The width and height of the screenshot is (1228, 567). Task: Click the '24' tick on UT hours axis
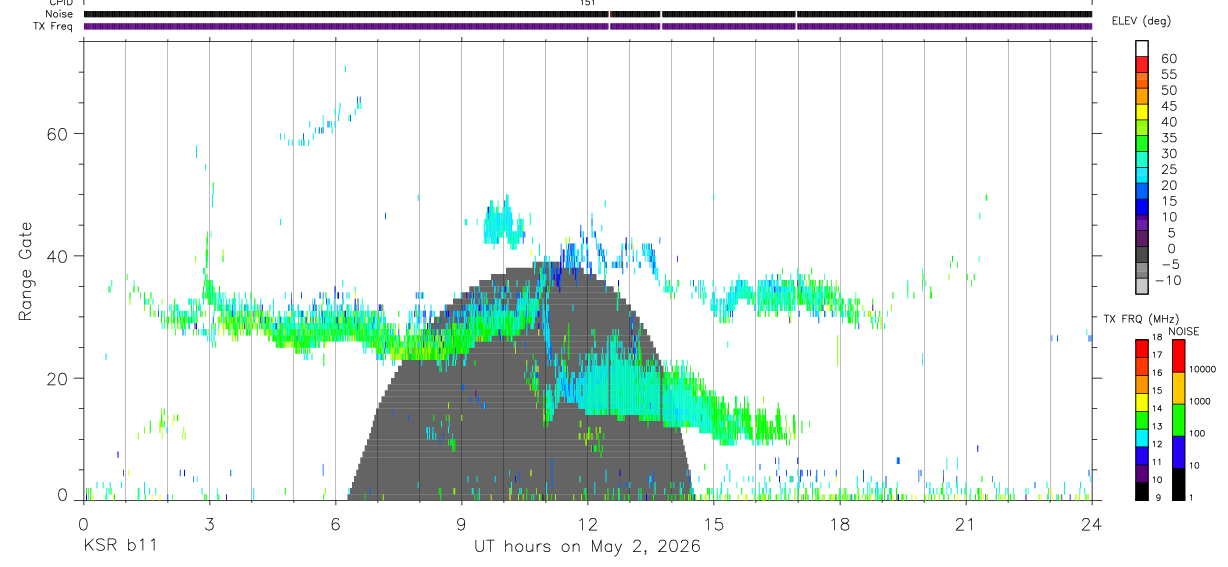(x=1092, y=523)
